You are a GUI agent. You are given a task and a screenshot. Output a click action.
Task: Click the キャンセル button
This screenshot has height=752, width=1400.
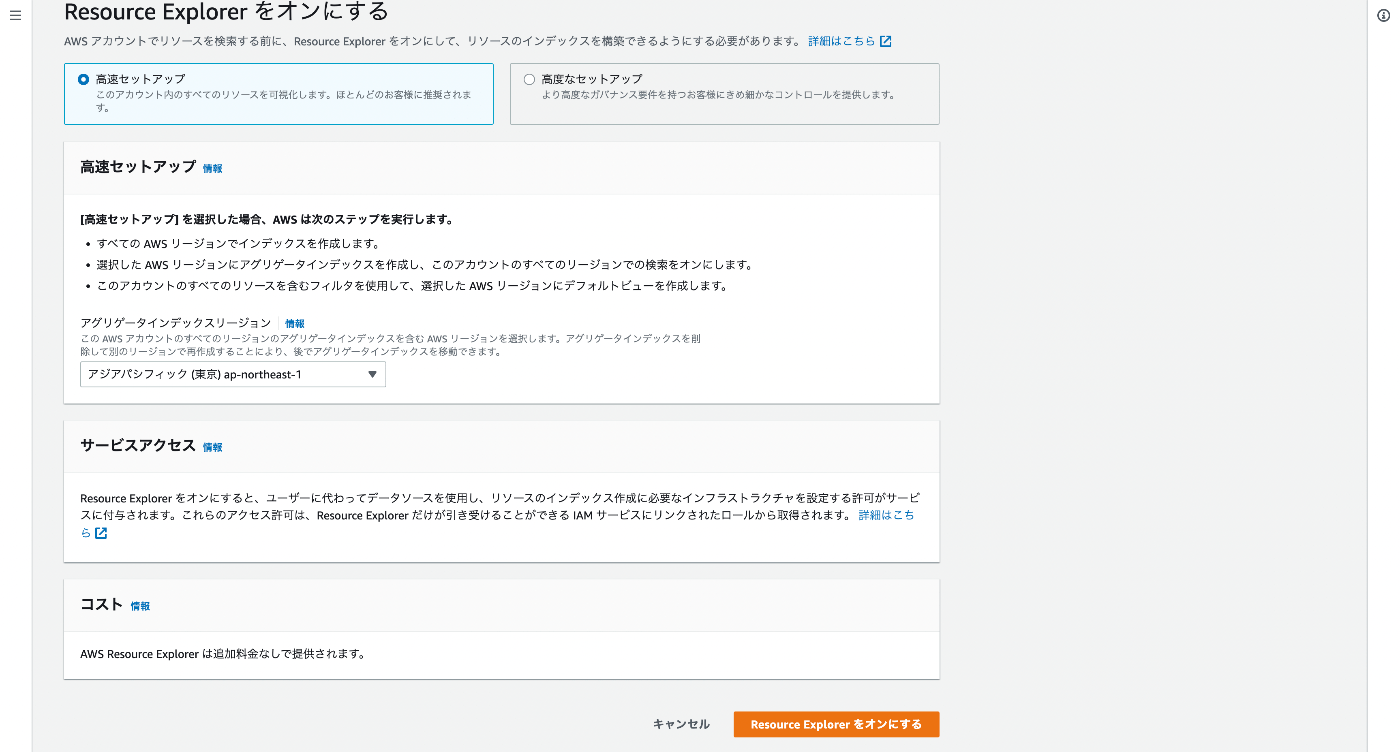point(681,725)
